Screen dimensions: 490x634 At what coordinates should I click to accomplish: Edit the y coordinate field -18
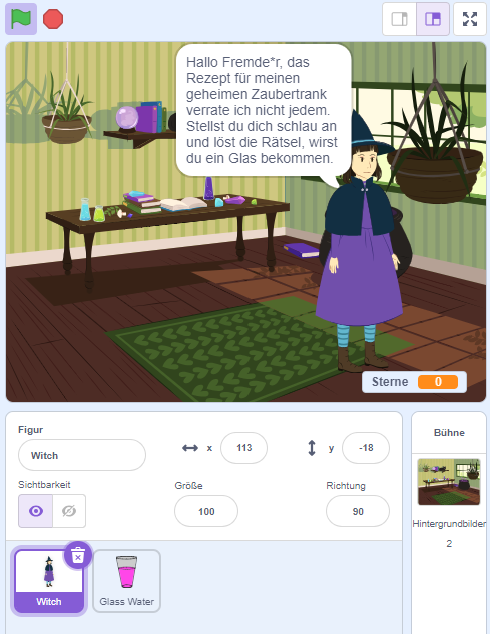366,448
